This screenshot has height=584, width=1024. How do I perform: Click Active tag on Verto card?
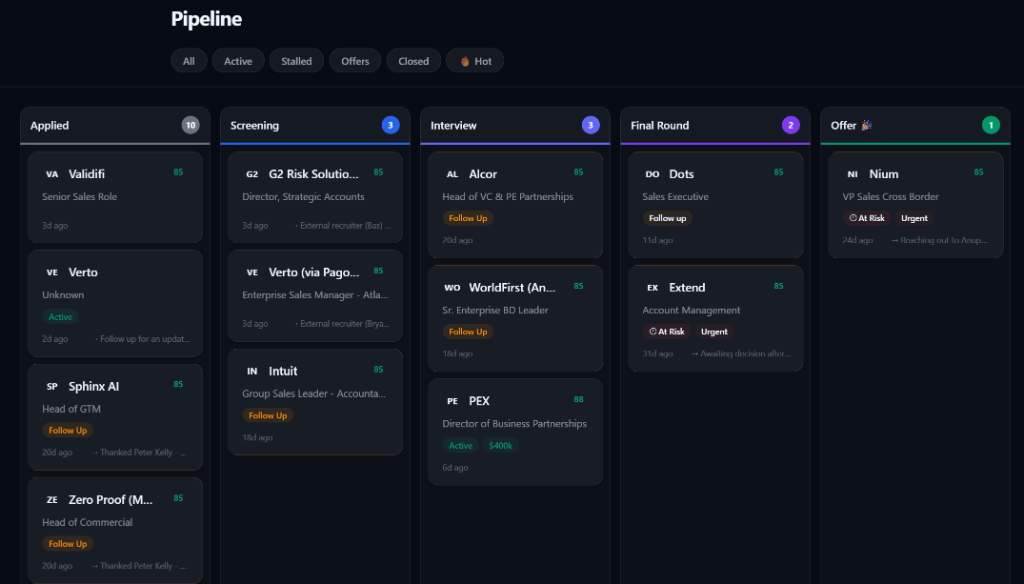click(60, 317)
